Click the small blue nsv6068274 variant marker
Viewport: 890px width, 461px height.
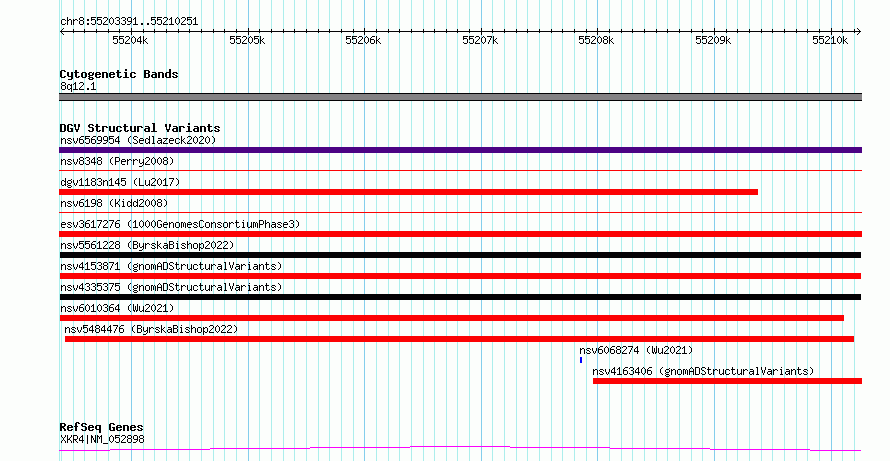581,360
